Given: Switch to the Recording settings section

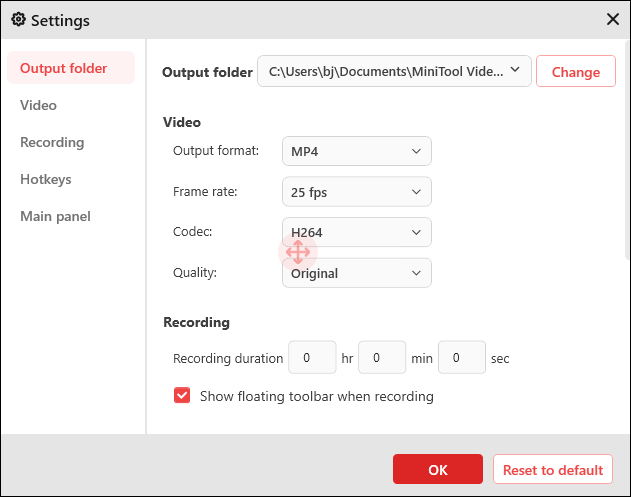Looking at the screenshot, I should coord(52,142).
